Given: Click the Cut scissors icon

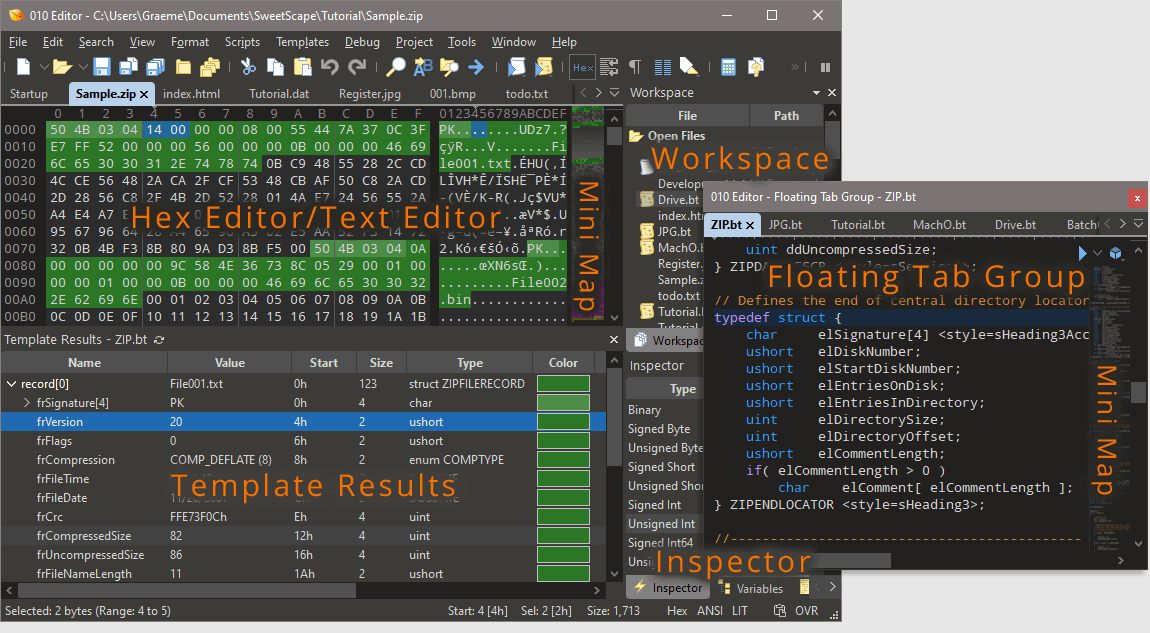Looking at the screenshot, I should tap(248, 67).
